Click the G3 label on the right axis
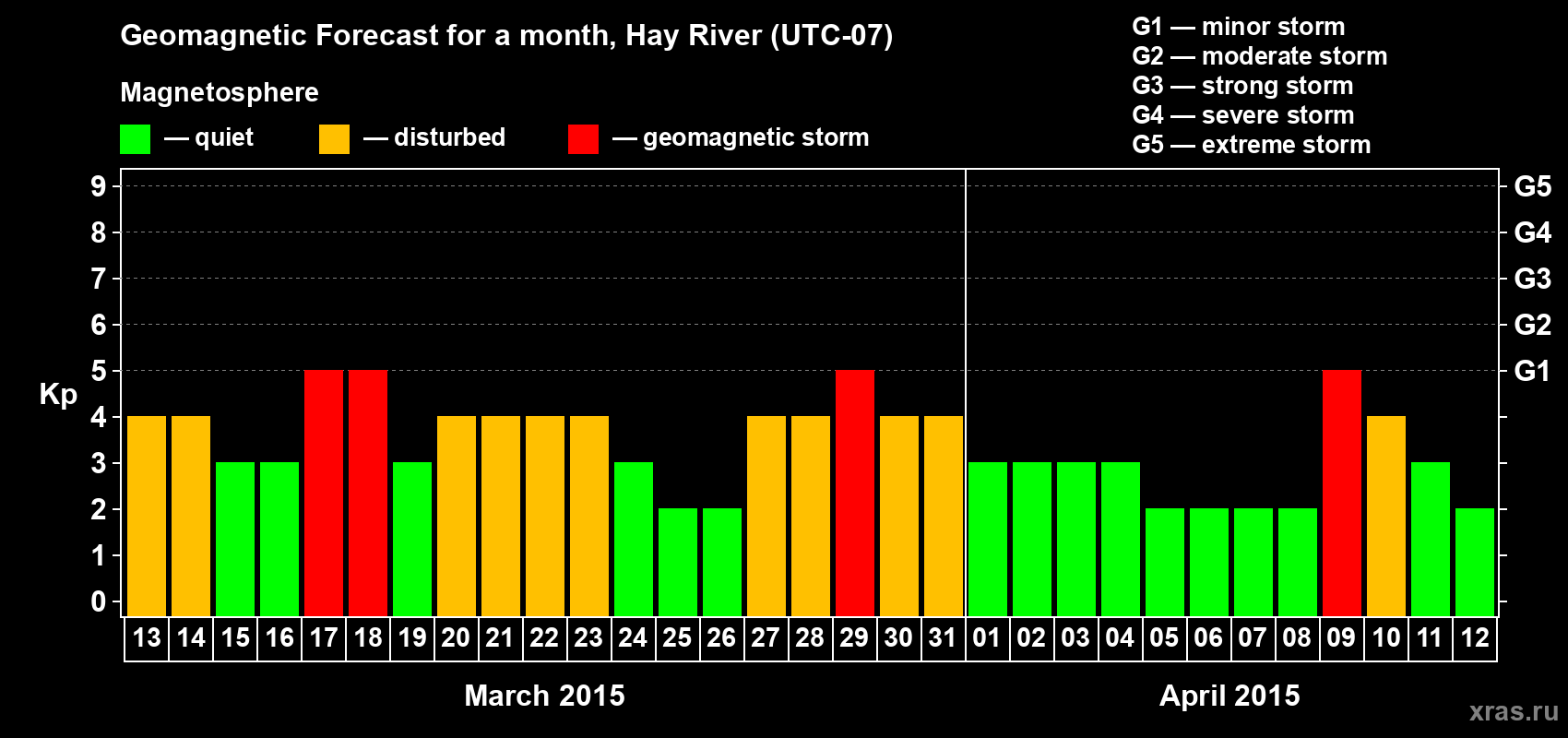This screenshot has width=1568, height=738. [1532, 279]
